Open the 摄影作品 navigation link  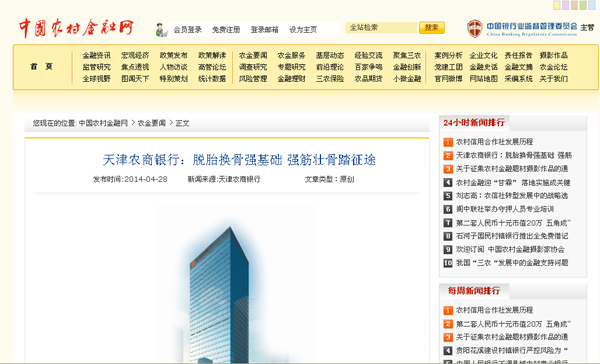click(553, 55)
